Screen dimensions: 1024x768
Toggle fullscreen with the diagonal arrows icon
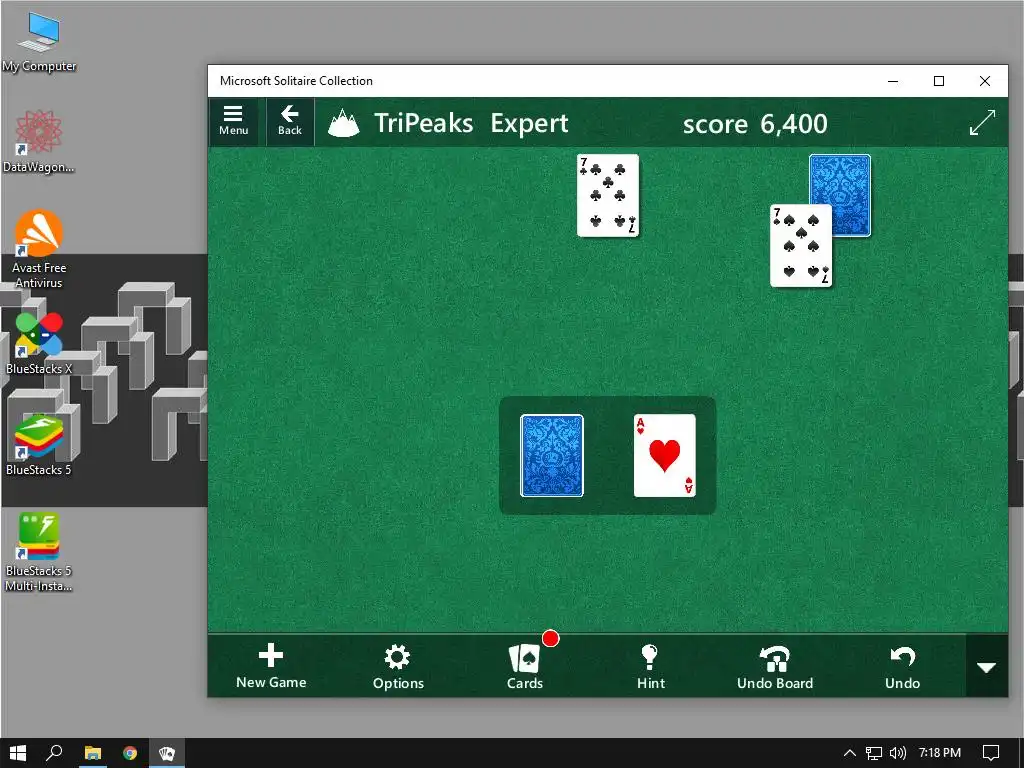point(982,122)
